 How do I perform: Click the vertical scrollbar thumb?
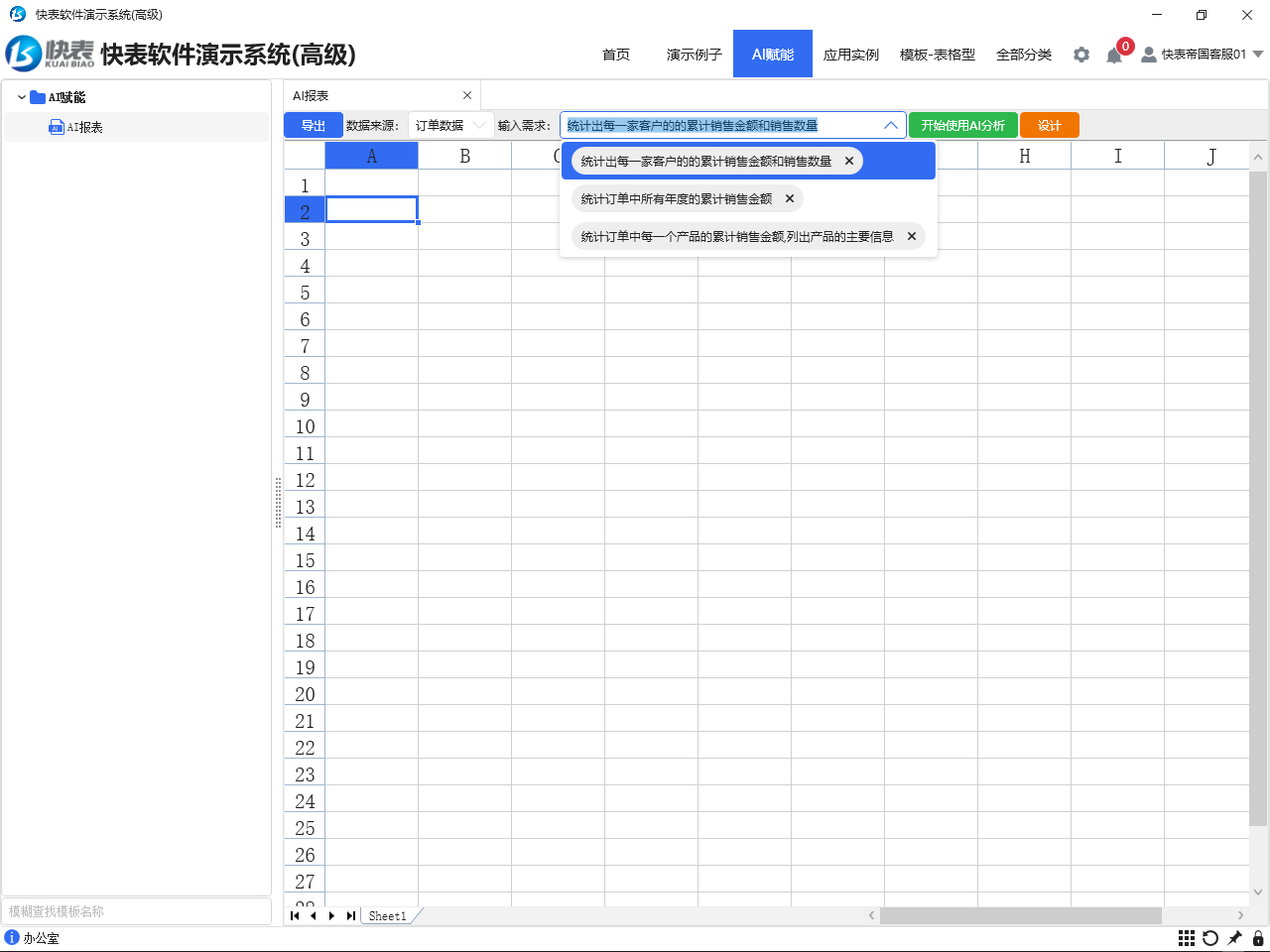coord(1258,498)
